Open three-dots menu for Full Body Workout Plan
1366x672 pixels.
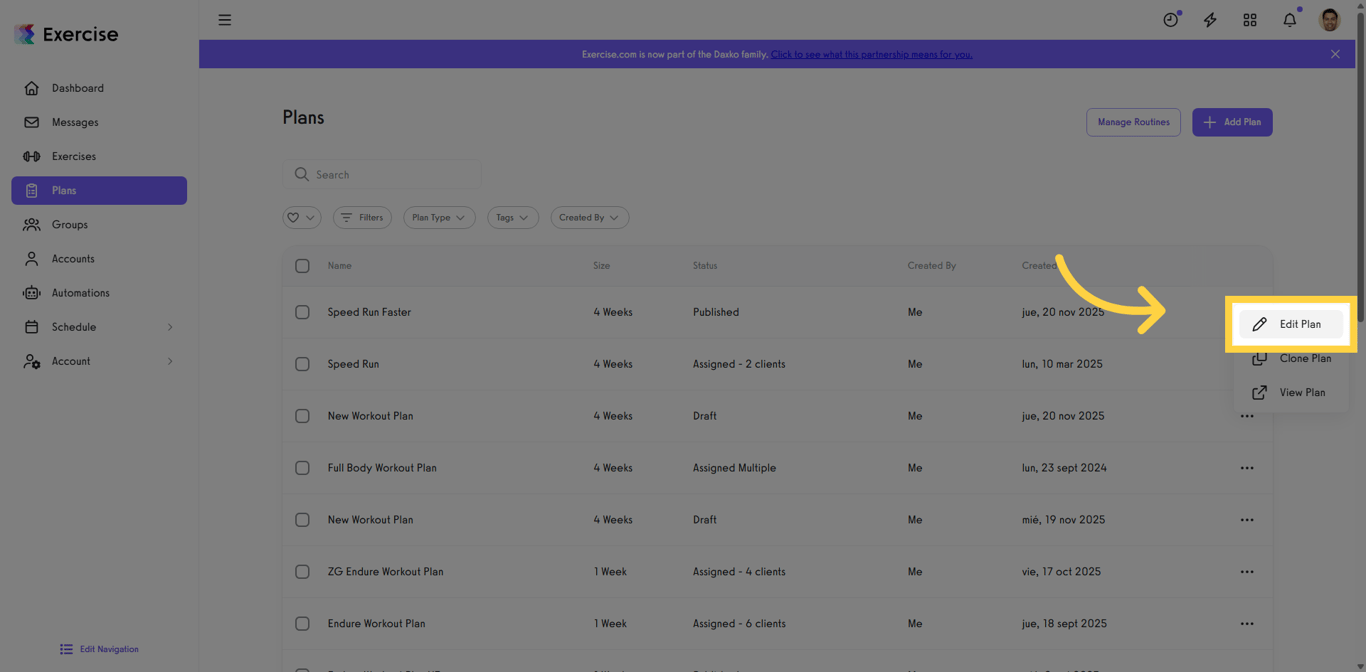[1247, 468]
